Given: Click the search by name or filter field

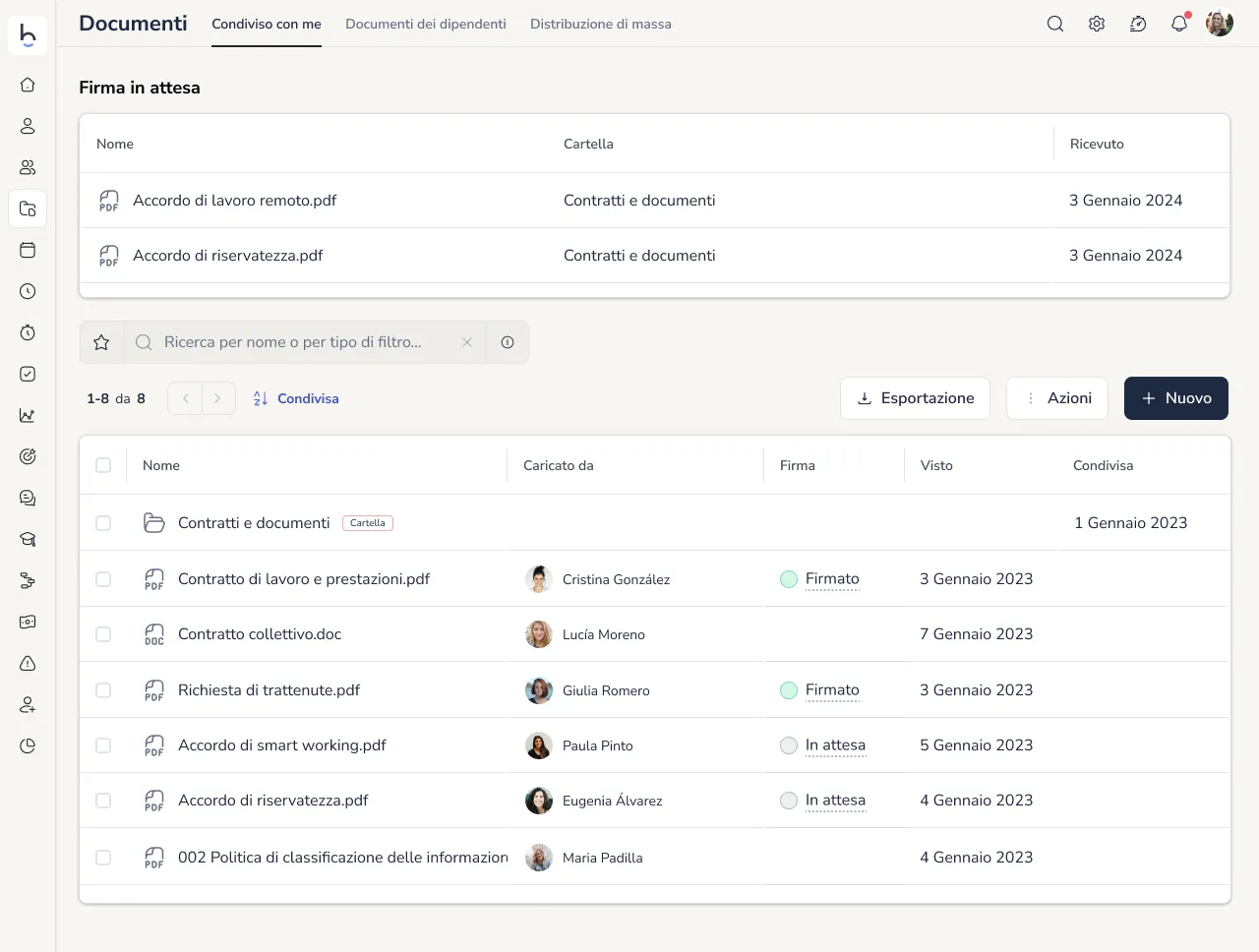Looking at the screenshot, I should click(x=305, y=342).
